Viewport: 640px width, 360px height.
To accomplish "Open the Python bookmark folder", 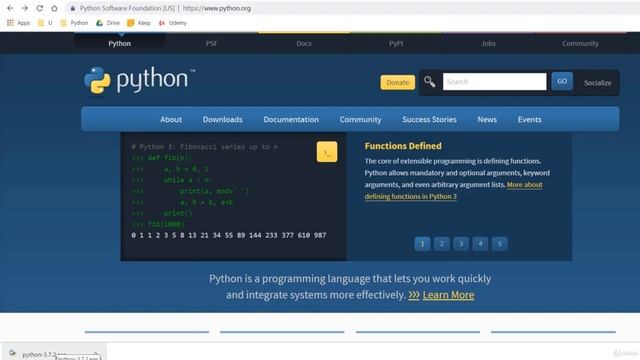I will pos(74,23).
